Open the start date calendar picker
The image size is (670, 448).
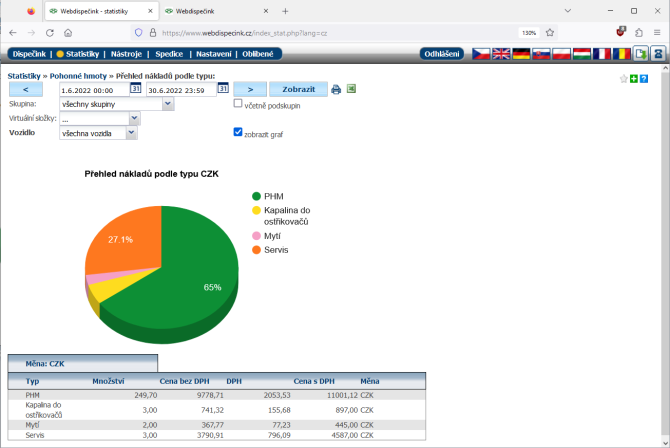coord(136,88)
